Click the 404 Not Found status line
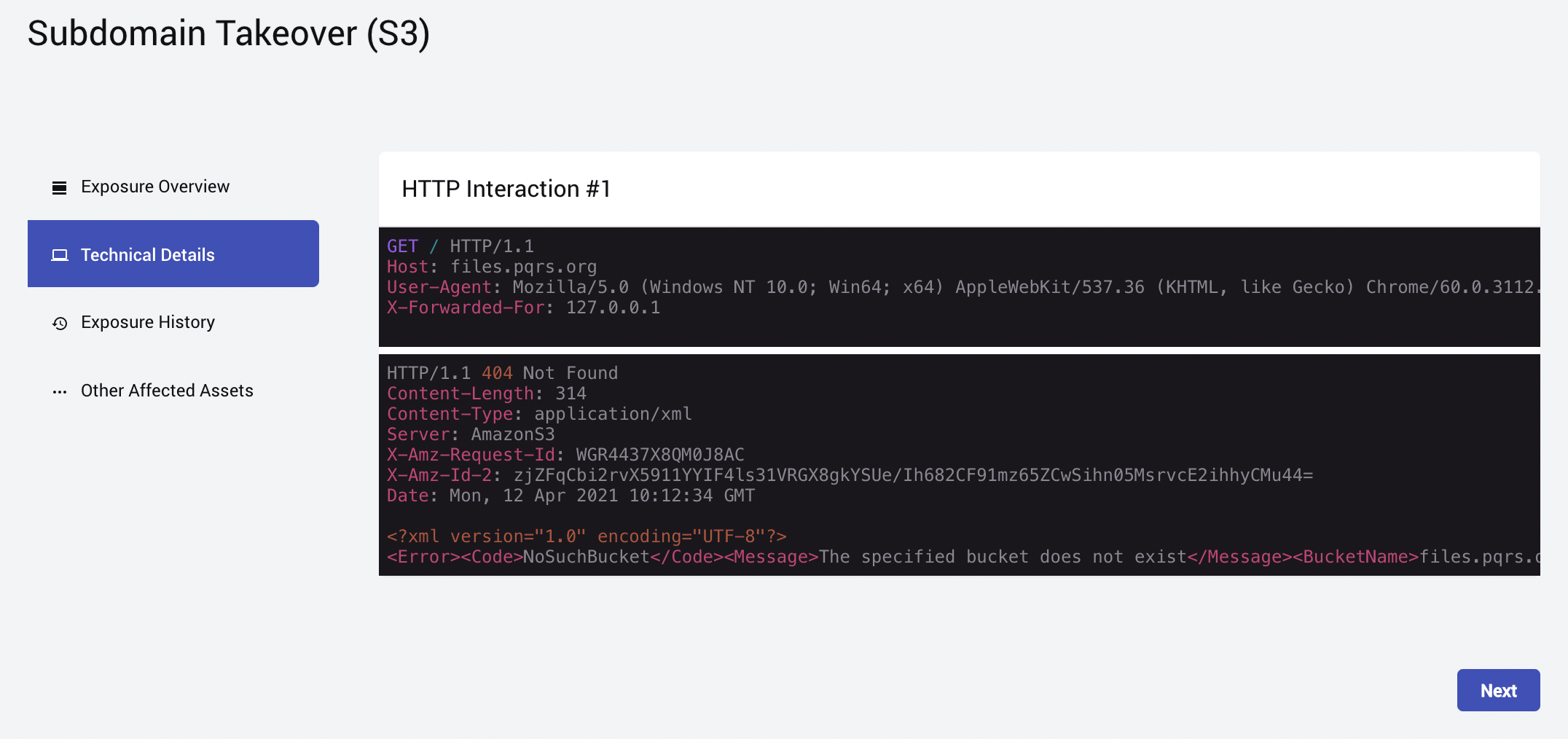This screenshot has height=739, width=1568. [x=502, y=373]
